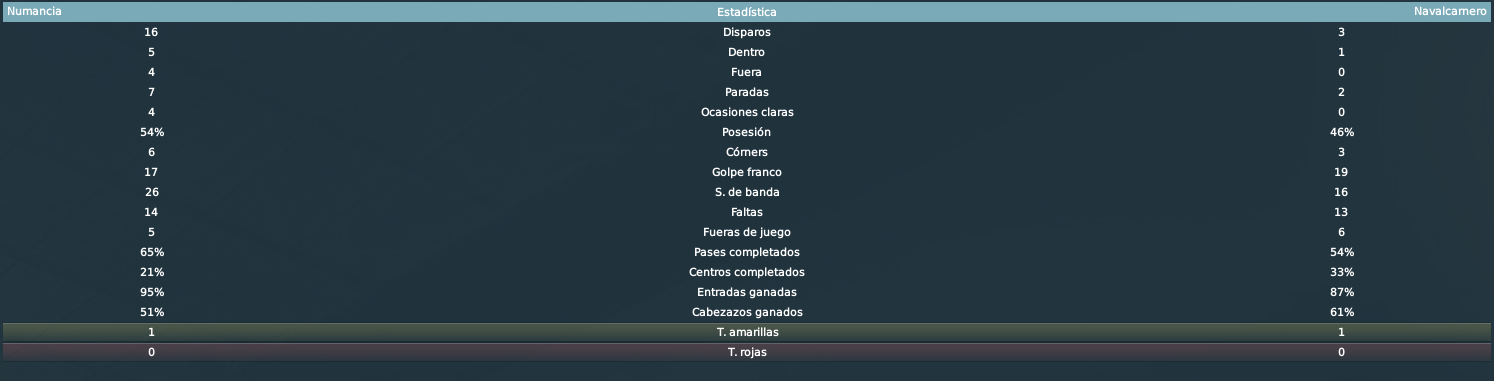Select the Paradas statistic row
1494x381 pixels.
point(747,92)
